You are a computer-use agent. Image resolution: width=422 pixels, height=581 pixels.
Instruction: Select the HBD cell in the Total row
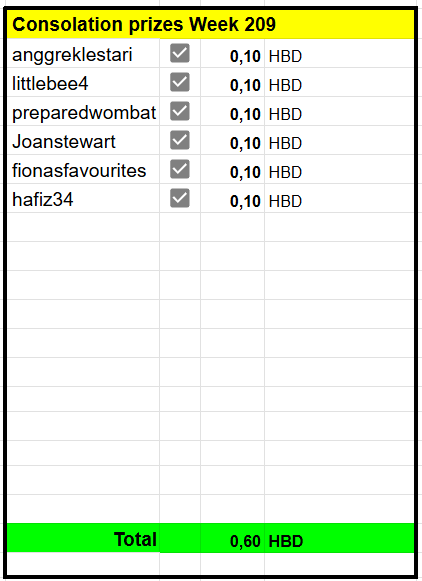click(339, 538)
